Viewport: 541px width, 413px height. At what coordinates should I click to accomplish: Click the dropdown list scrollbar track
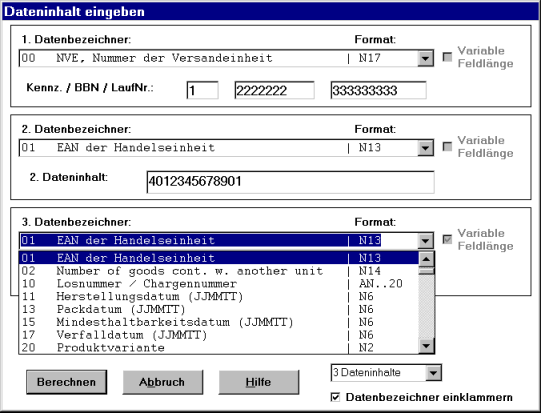(x=426, y=307)
